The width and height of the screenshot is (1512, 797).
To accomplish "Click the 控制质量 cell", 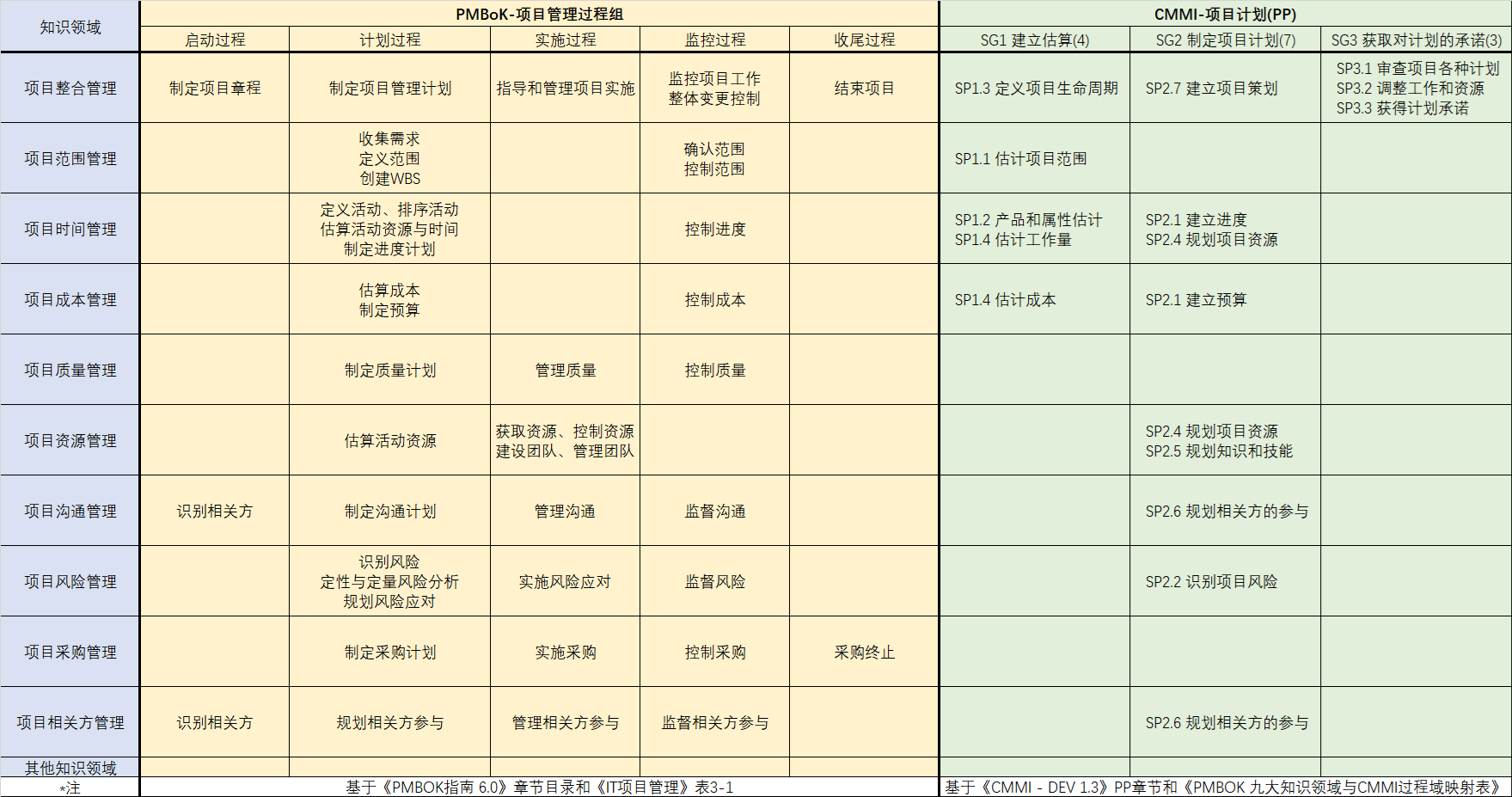I will 714,370.
